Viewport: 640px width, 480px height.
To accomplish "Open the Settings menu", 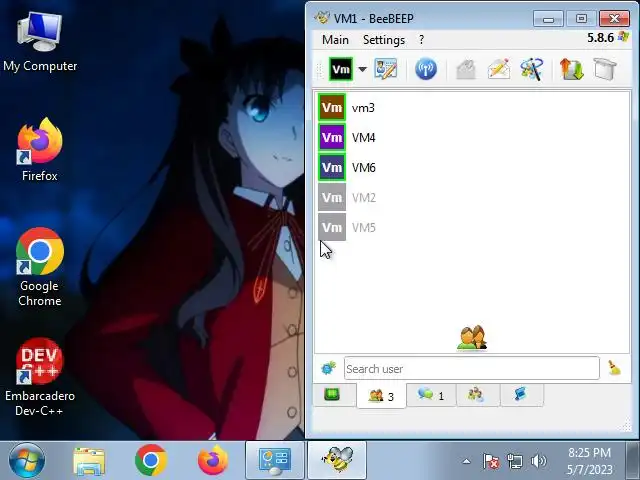I will [384, 40].
